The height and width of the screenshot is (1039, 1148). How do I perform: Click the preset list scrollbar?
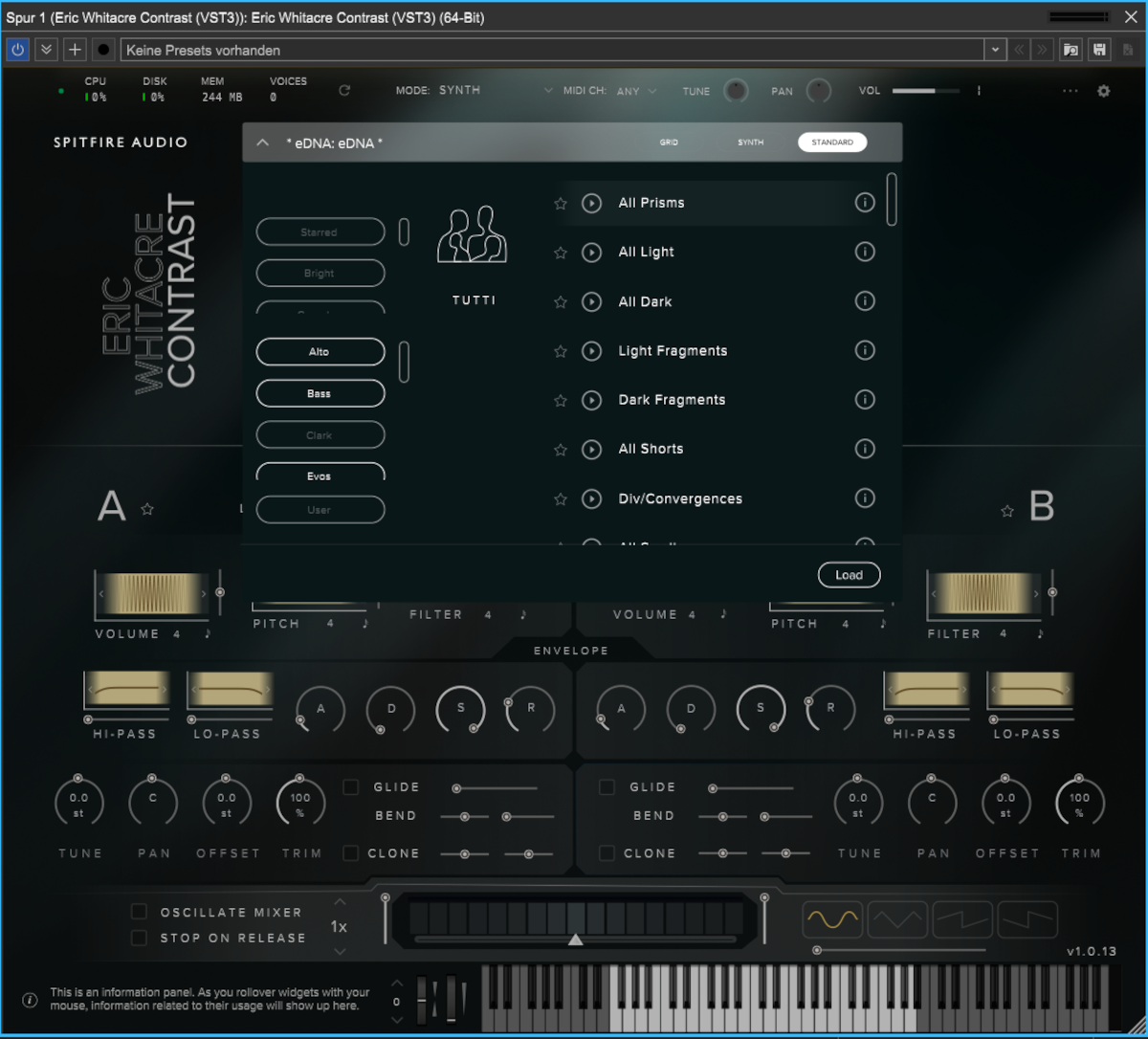pos(892,199)
